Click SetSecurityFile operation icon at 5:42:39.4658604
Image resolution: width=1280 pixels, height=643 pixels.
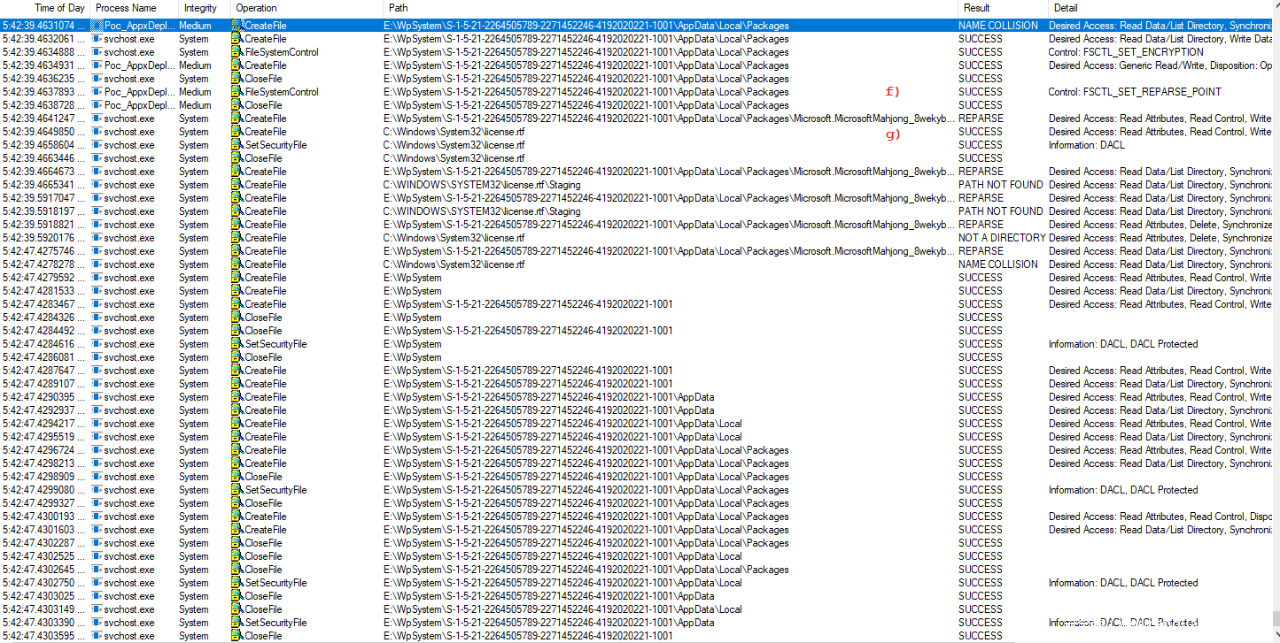coord(237,145)
